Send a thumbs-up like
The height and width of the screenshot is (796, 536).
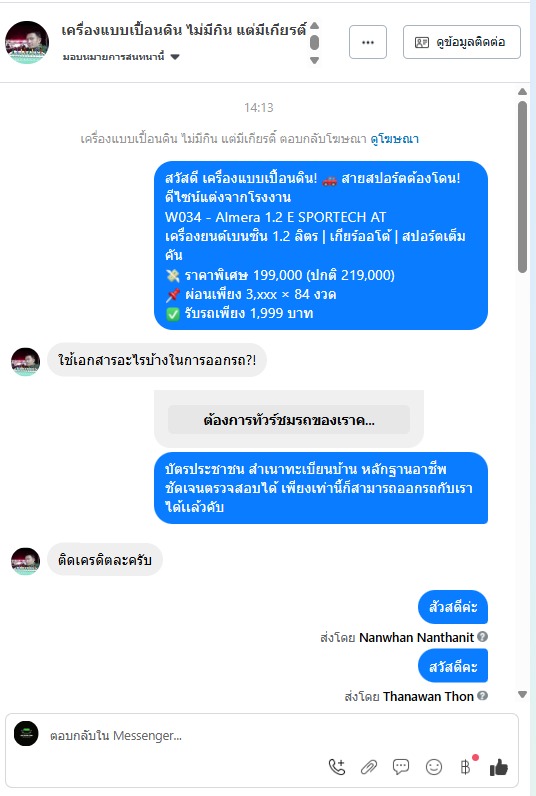(x=498, y=767)
